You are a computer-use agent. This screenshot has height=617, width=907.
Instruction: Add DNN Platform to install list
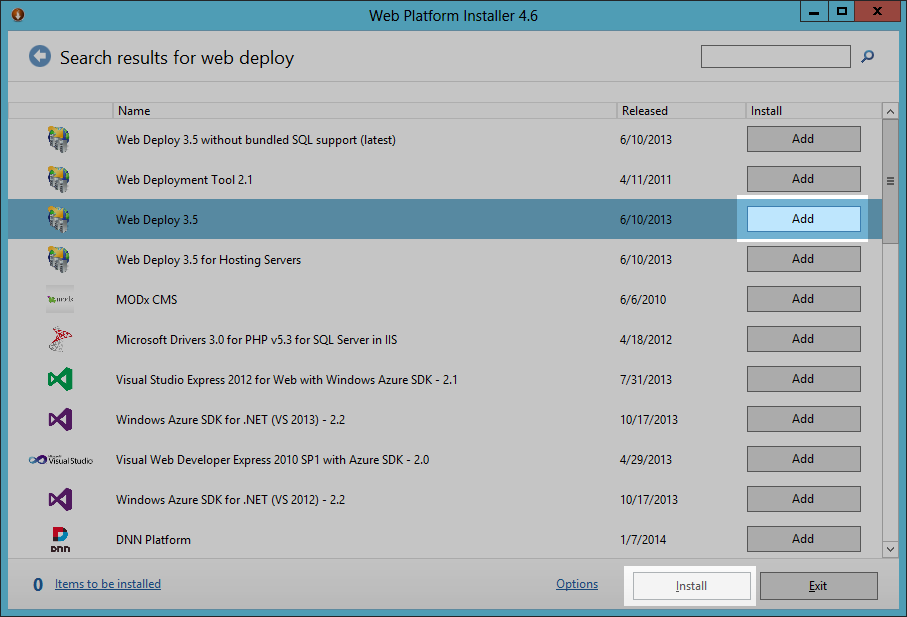coord(803,538)
